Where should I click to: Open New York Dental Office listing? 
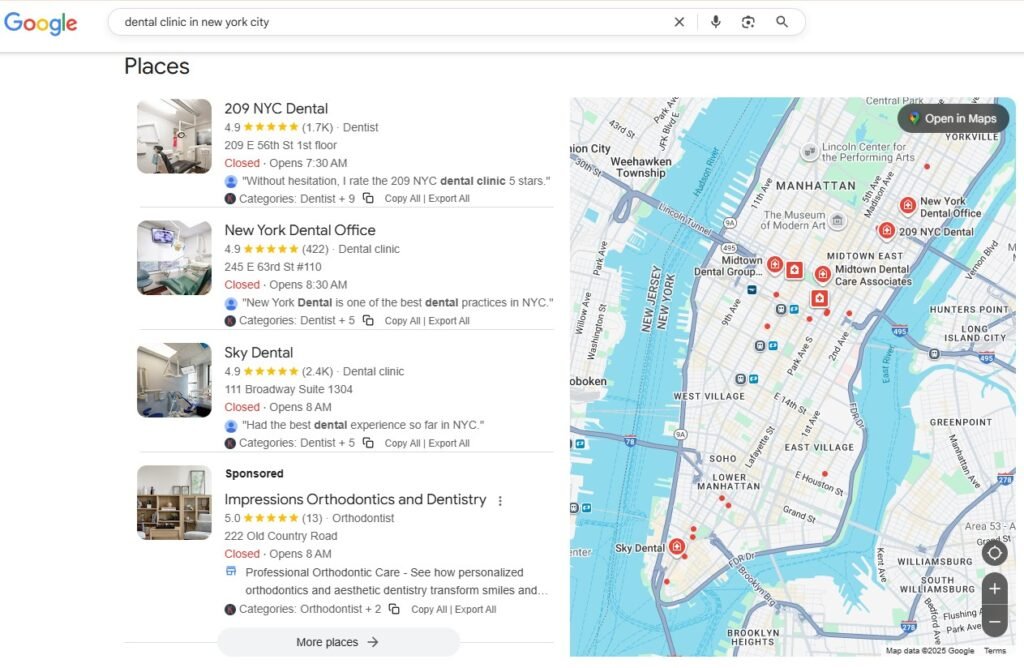(300, 230)
